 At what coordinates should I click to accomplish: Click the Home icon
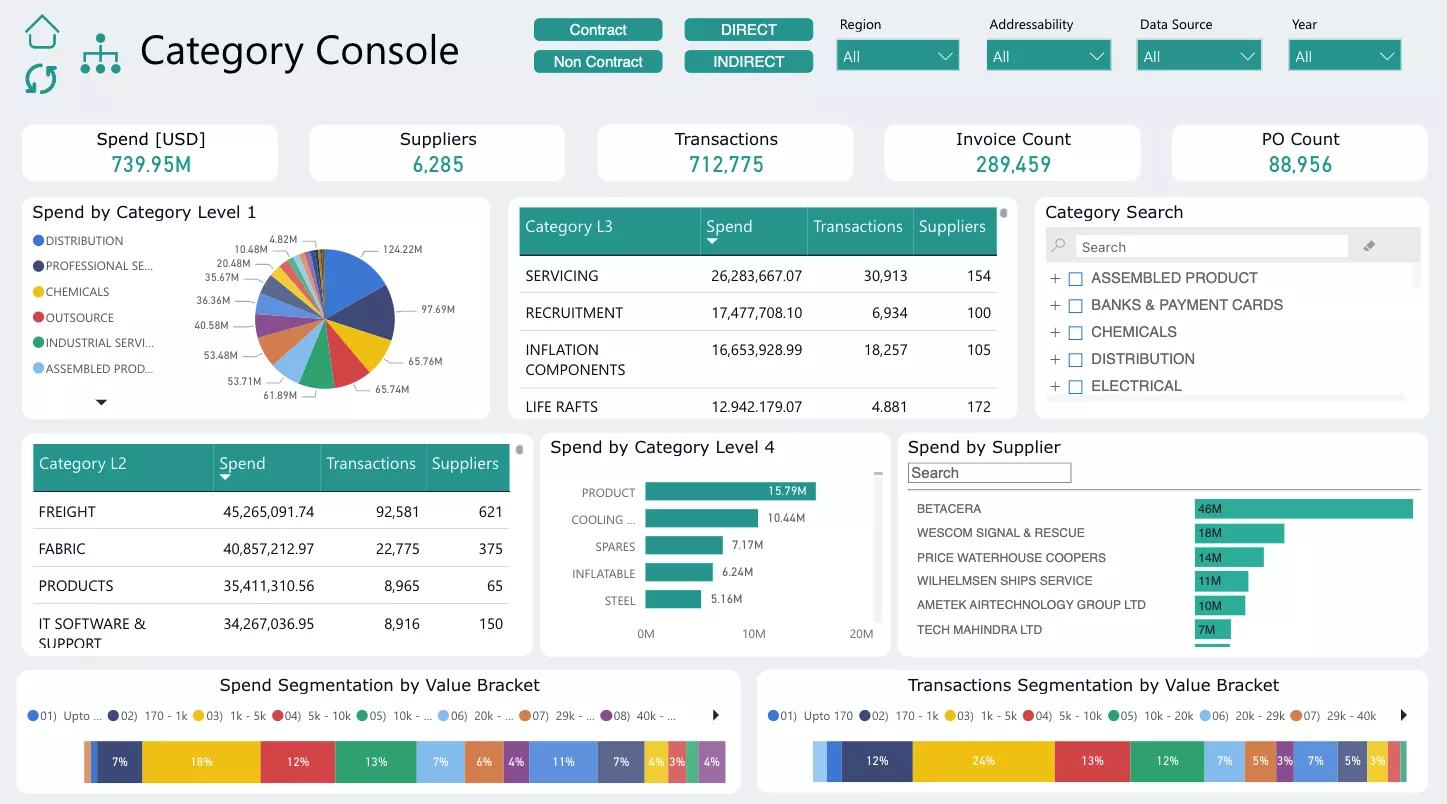click(42, 32)
